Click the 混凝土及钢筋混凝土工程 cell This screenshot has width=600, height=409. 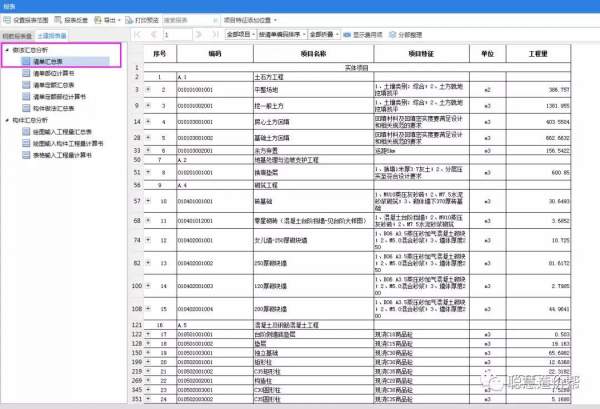(x=313, y=325)
